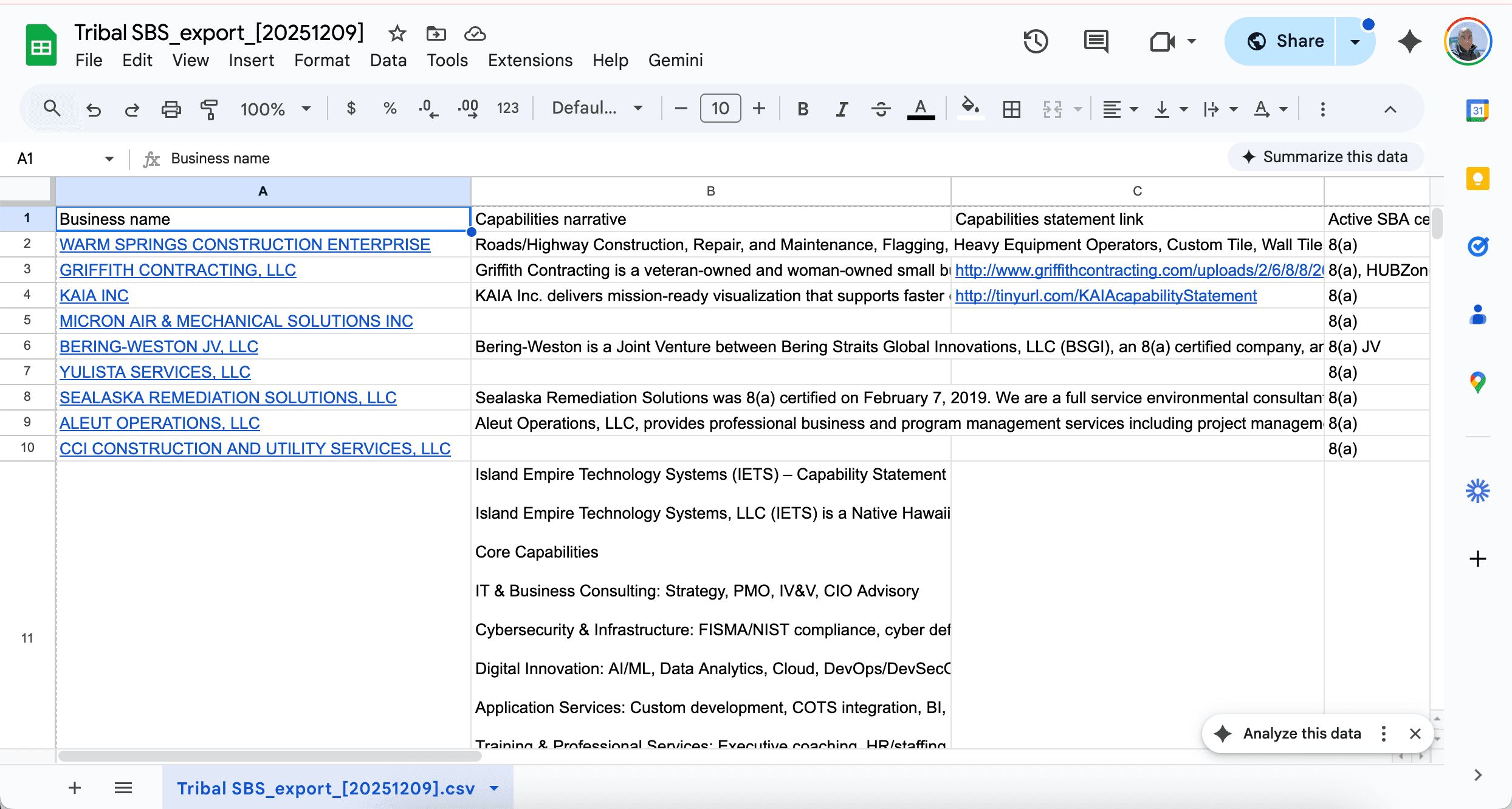Click the borders grid icon
Image resolution: width=1512 pixels, height=809 pixels.
coord(1011,109)
